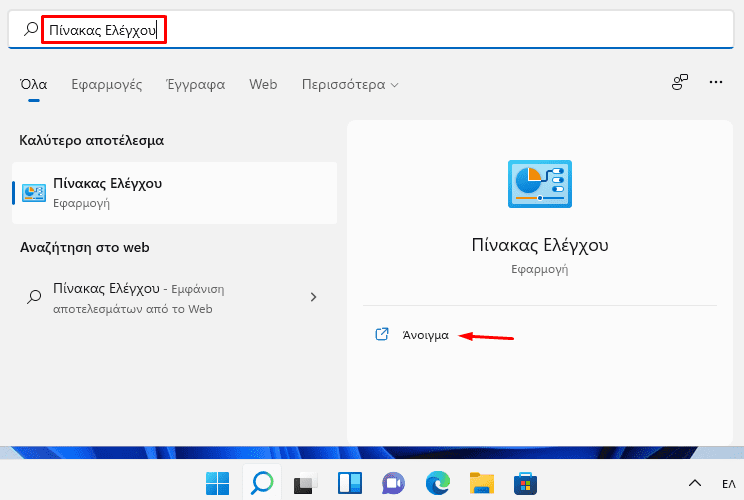744x500 pixels.
Task: Switch to the Εφαρμογές tab
Action: pos(106,84)
